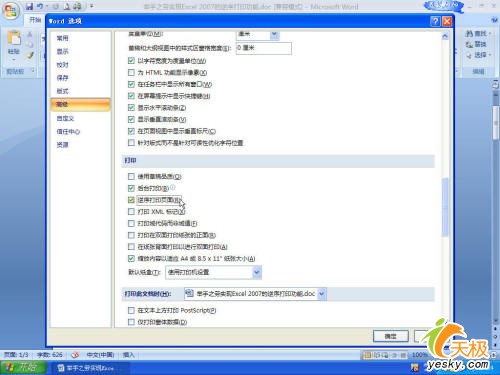Click proofing error icon in status bar
The width and height of the screenshot is (500, 375).
pyautogui.click(x=75, y=355)
